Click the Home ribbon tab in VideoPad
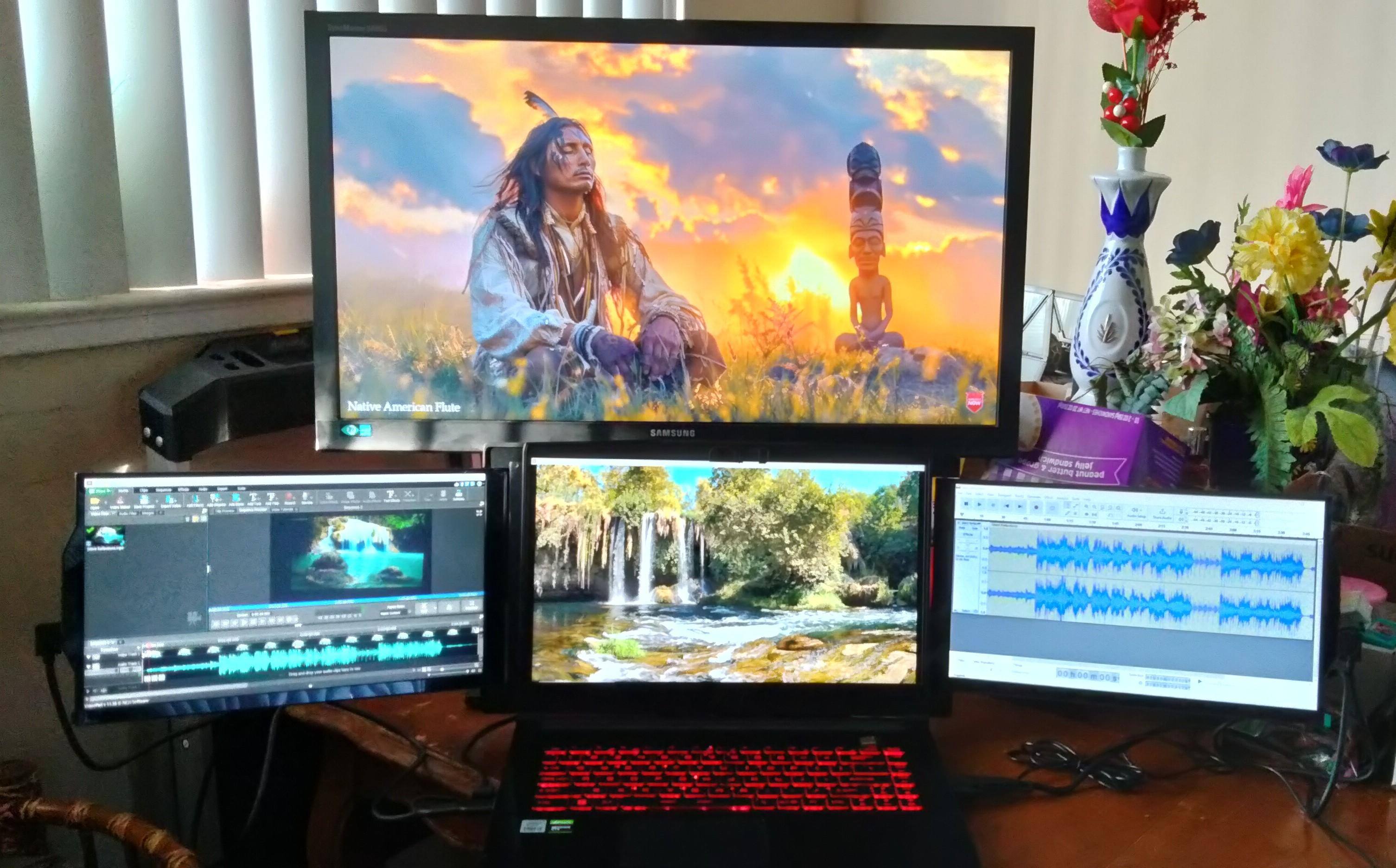 click(x=123, y=491)
